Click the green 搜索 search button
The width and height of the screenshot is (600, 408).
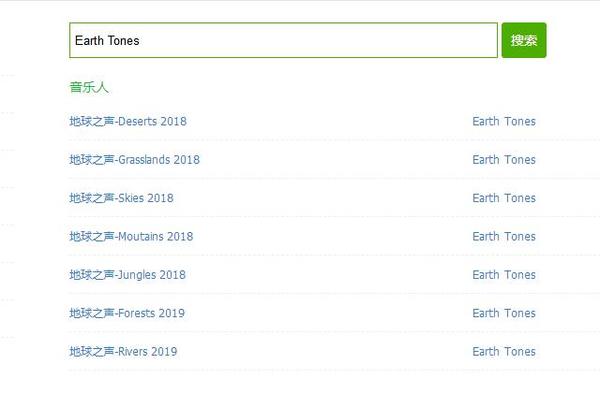pos(523,41)
